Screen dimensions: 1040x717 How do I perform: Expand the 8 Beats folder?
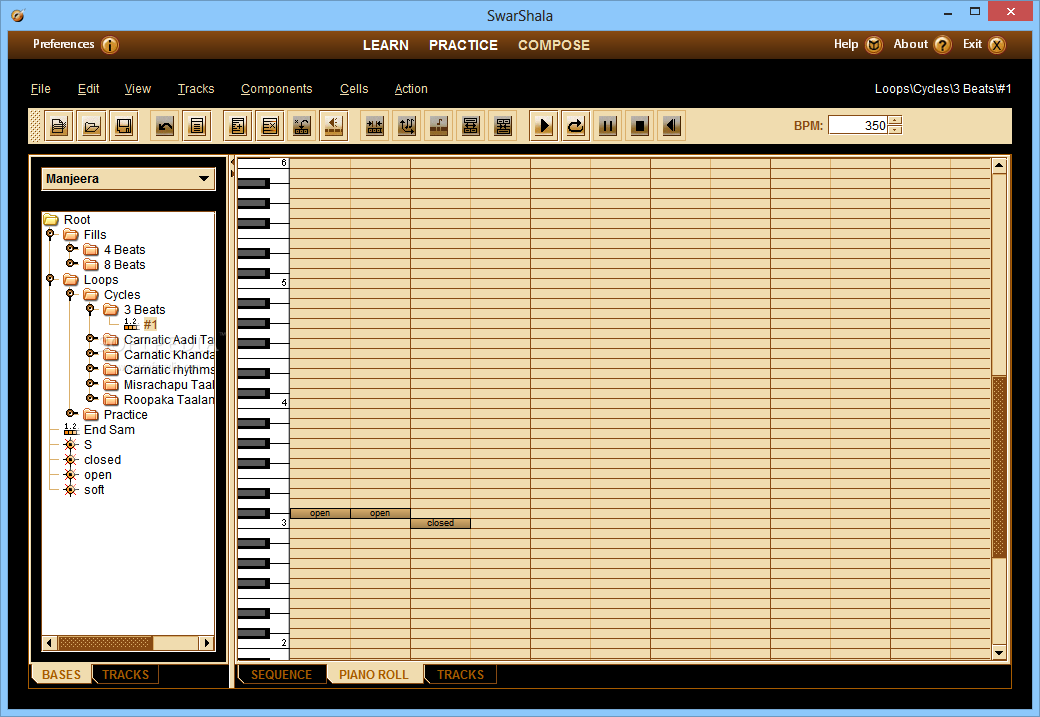[71, 263]
